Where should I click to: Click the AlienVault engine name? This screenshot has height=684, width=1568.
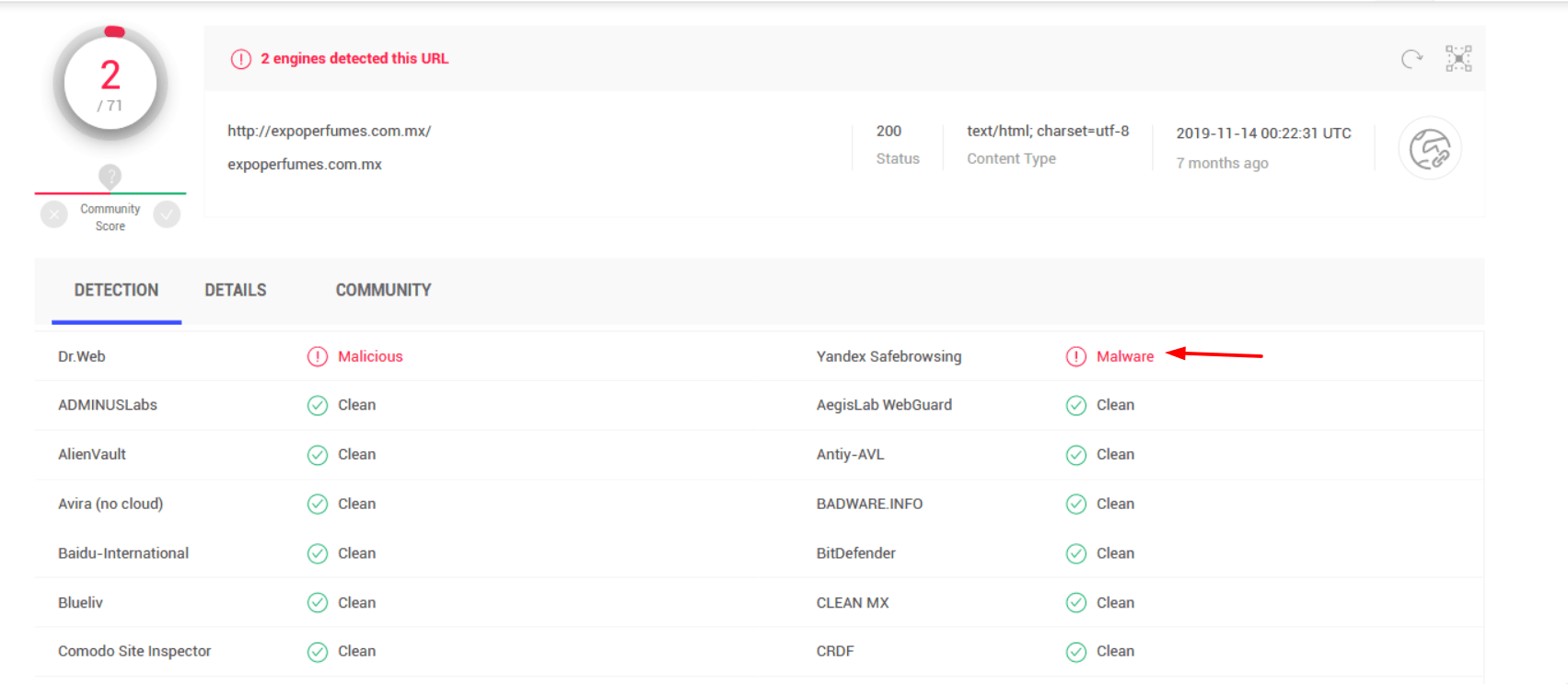pyautogui.click(x=92, y=455)
